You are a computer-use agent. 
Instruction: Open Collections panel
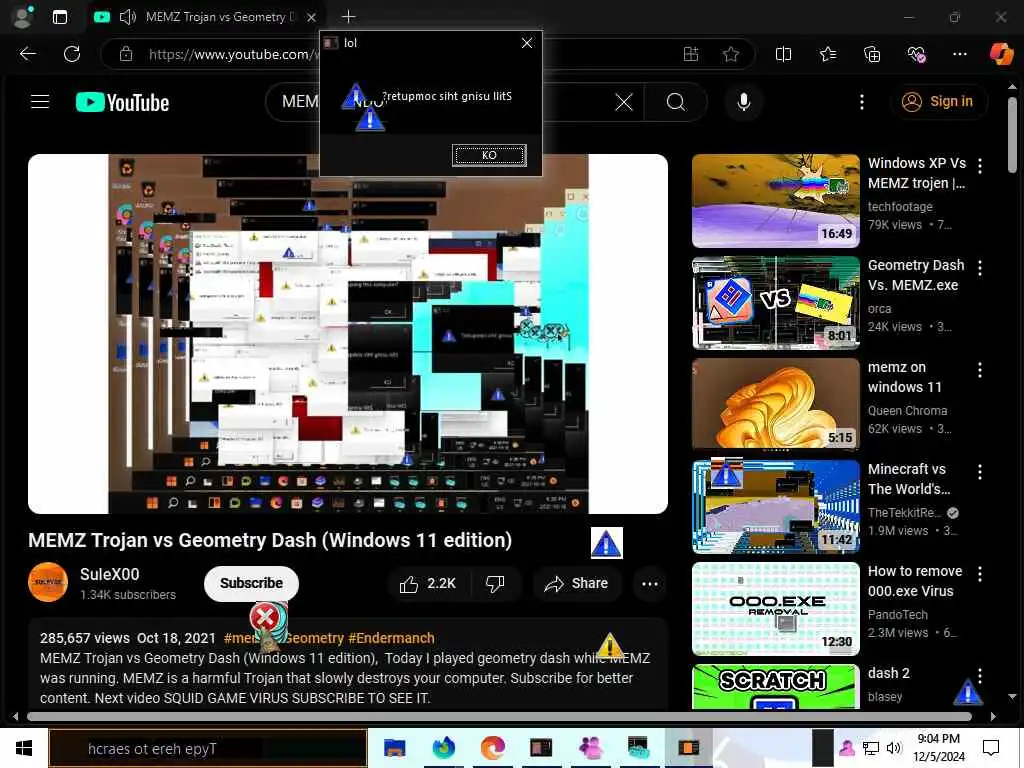coord(872,54)
